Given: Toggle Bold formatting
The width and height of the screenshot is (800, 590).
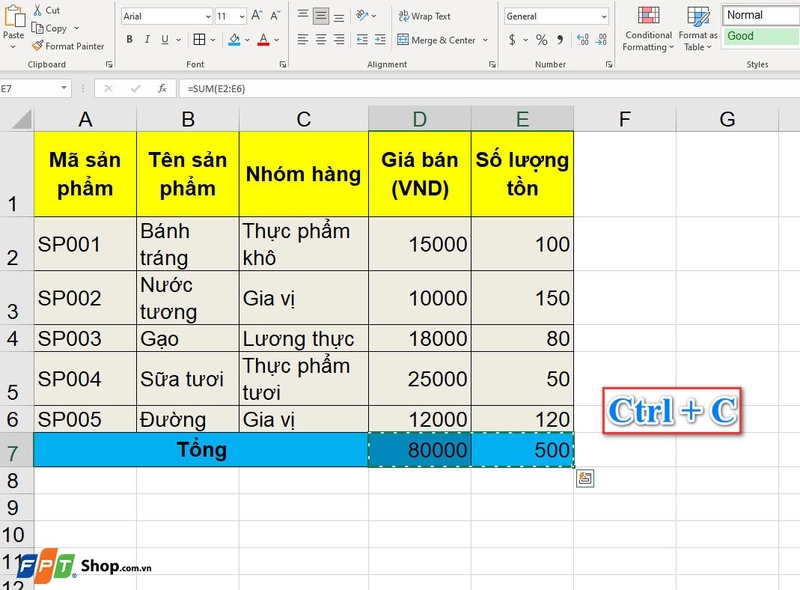Looking at the screenshot, I should pyautogui.click(x=130, y=39).
